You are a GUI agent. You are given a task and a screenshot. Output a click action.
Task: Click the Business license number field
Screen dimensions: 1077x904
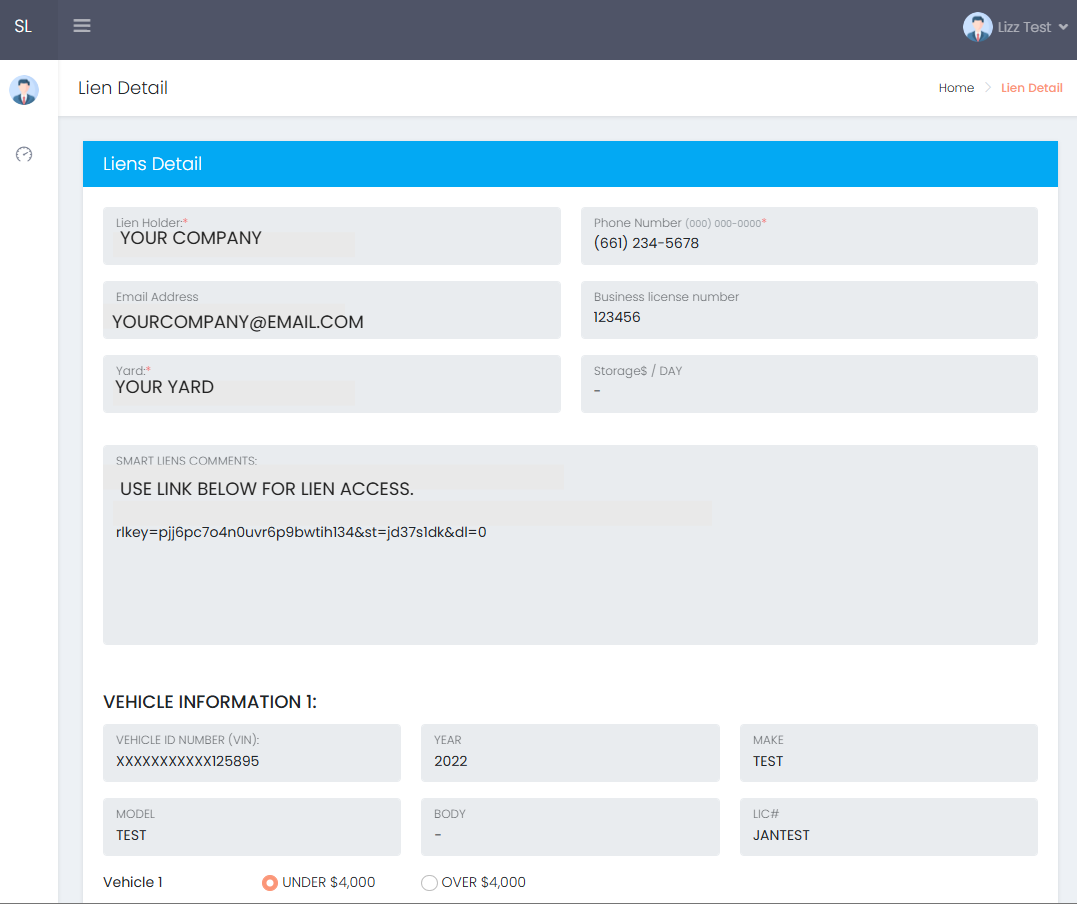tap(808, 310)
